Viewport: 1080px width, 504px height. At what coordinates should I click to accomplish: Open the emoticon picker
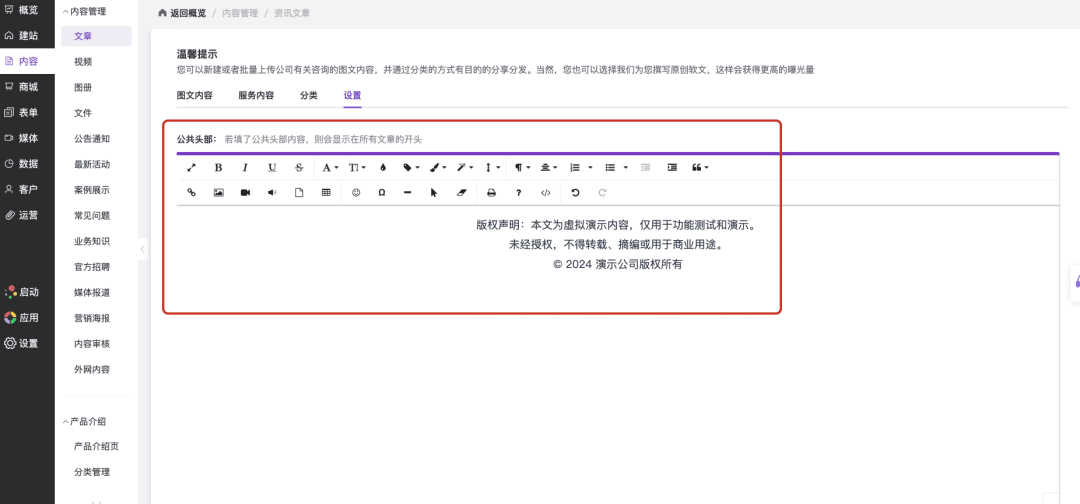356,193
